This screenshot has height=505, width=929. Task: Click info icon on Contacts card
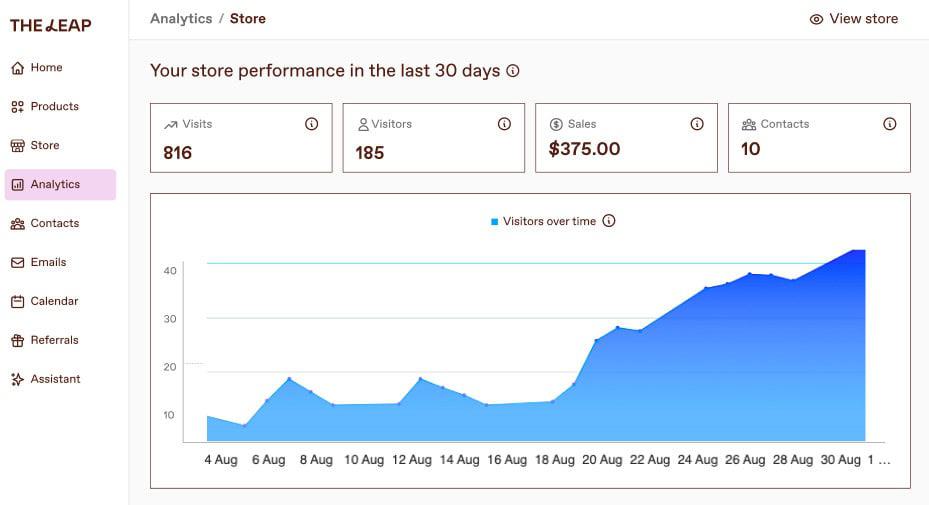tap(889, 124)
